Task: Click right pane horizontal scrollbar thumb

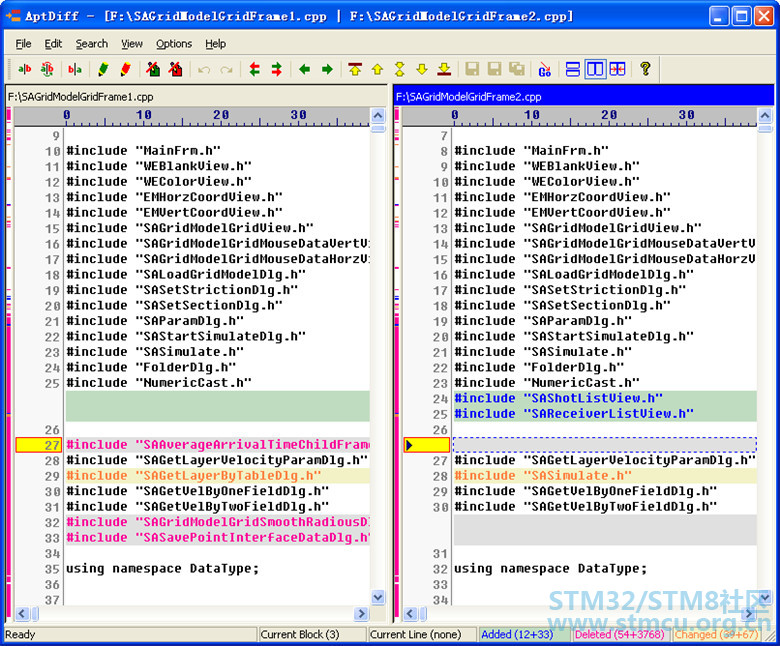Action: (x=423, y=614)
